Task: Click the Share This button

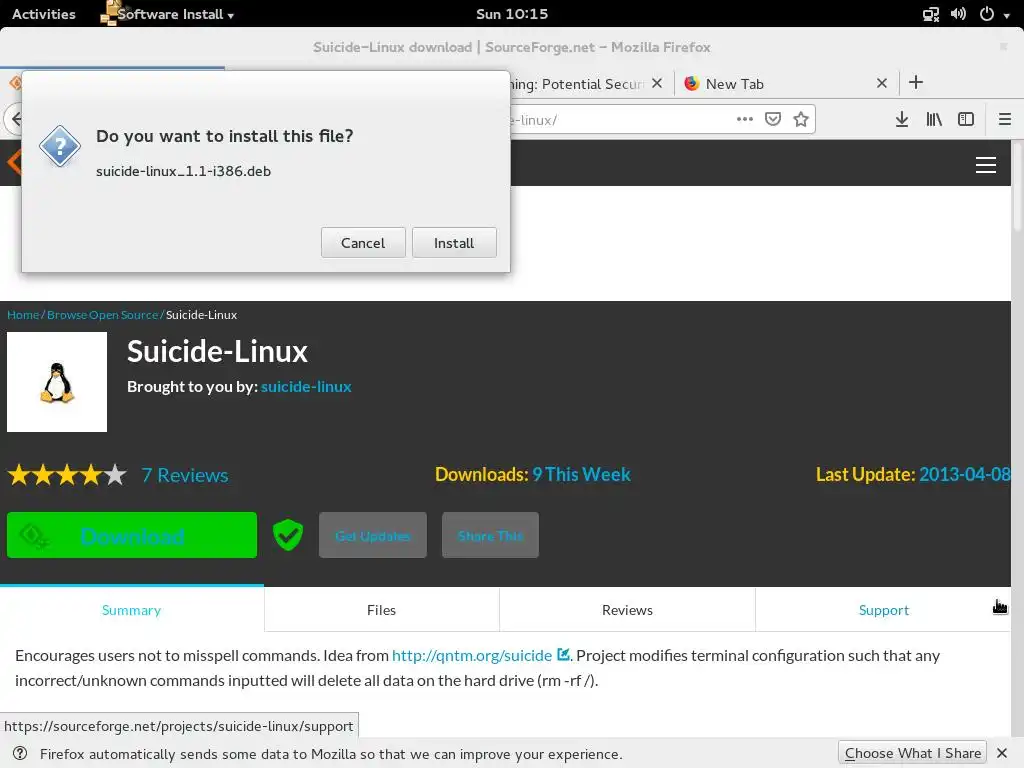Action: [490, 536]
